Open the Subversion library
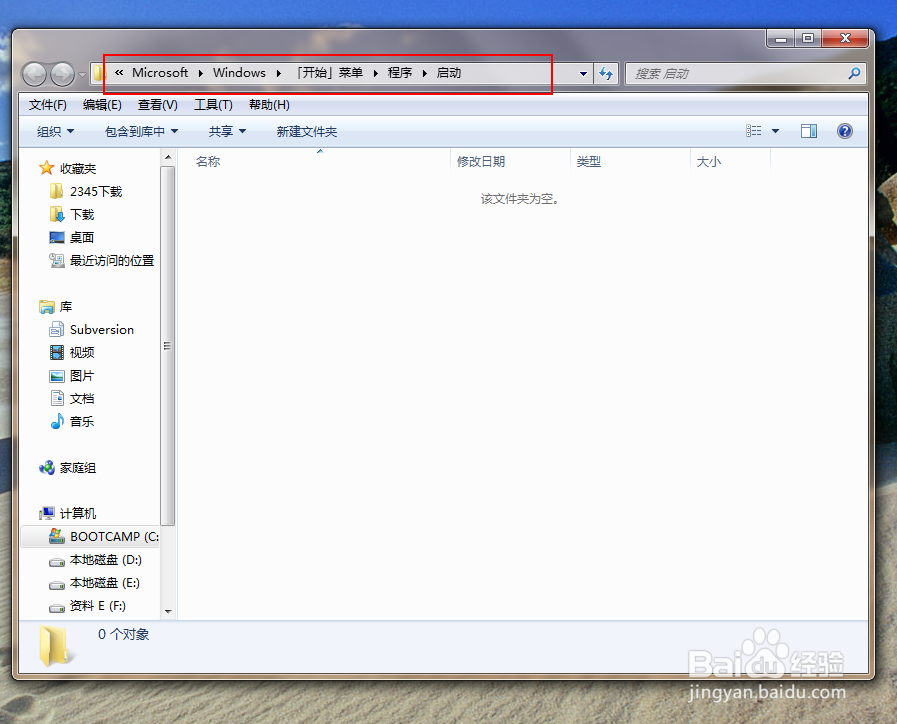Viewport: 897px width, 724px height. [92, 329]
